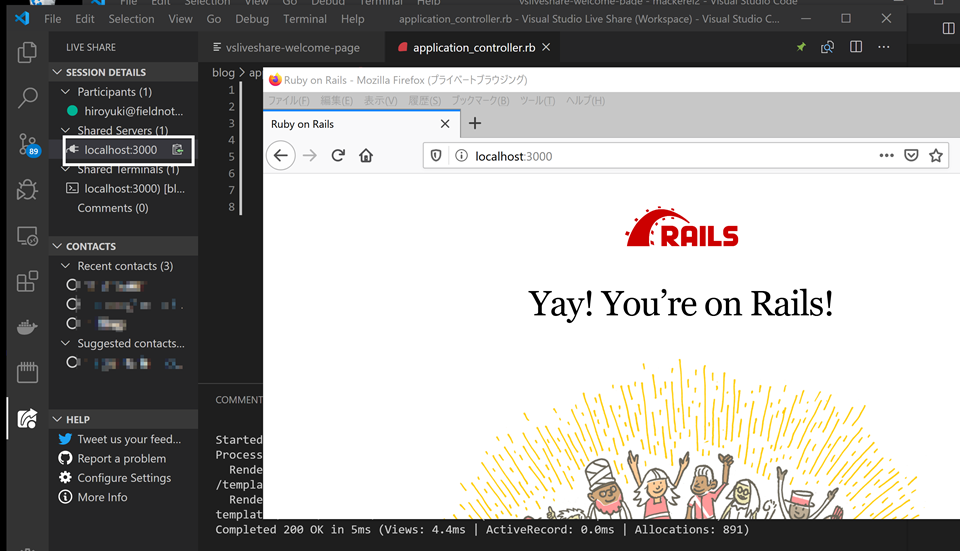Viewport: 960px width, 551px height.
Task: Click the Firefox home button
Action: [x=366, y=156]
